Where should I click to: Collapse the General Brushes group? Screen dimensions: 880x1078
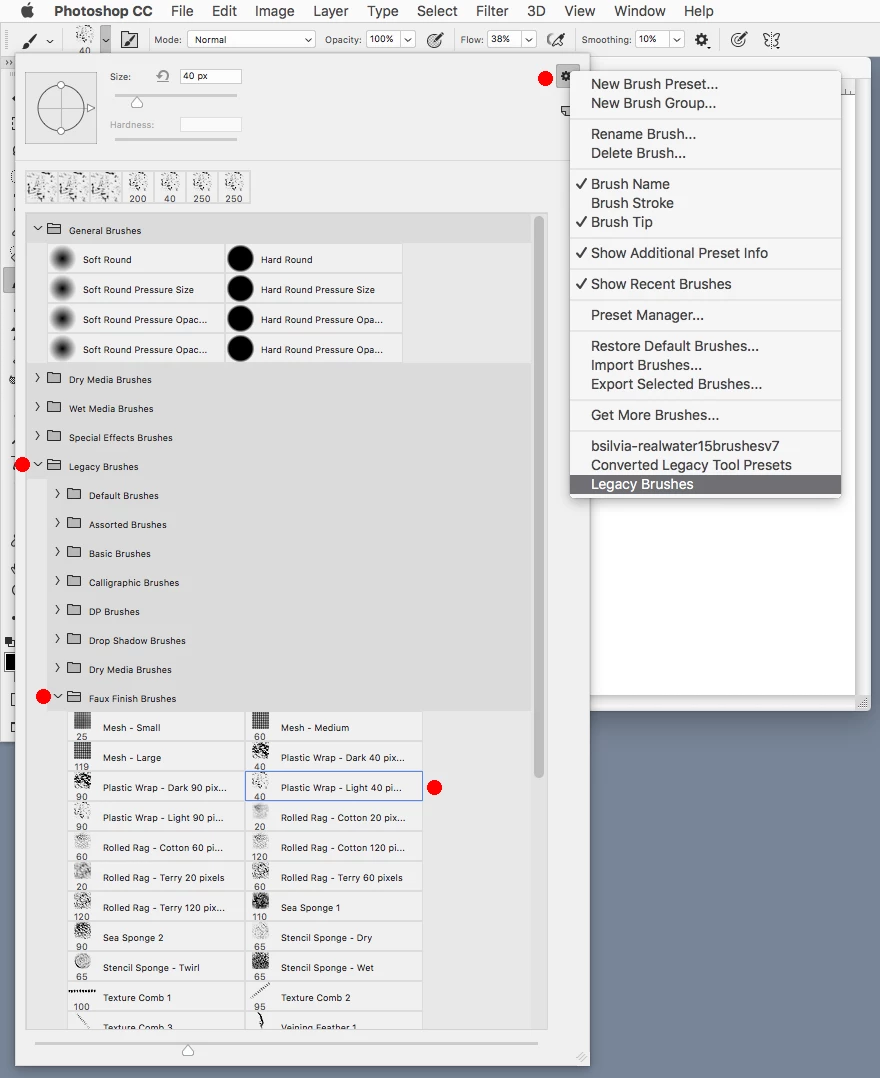point(38,229)
